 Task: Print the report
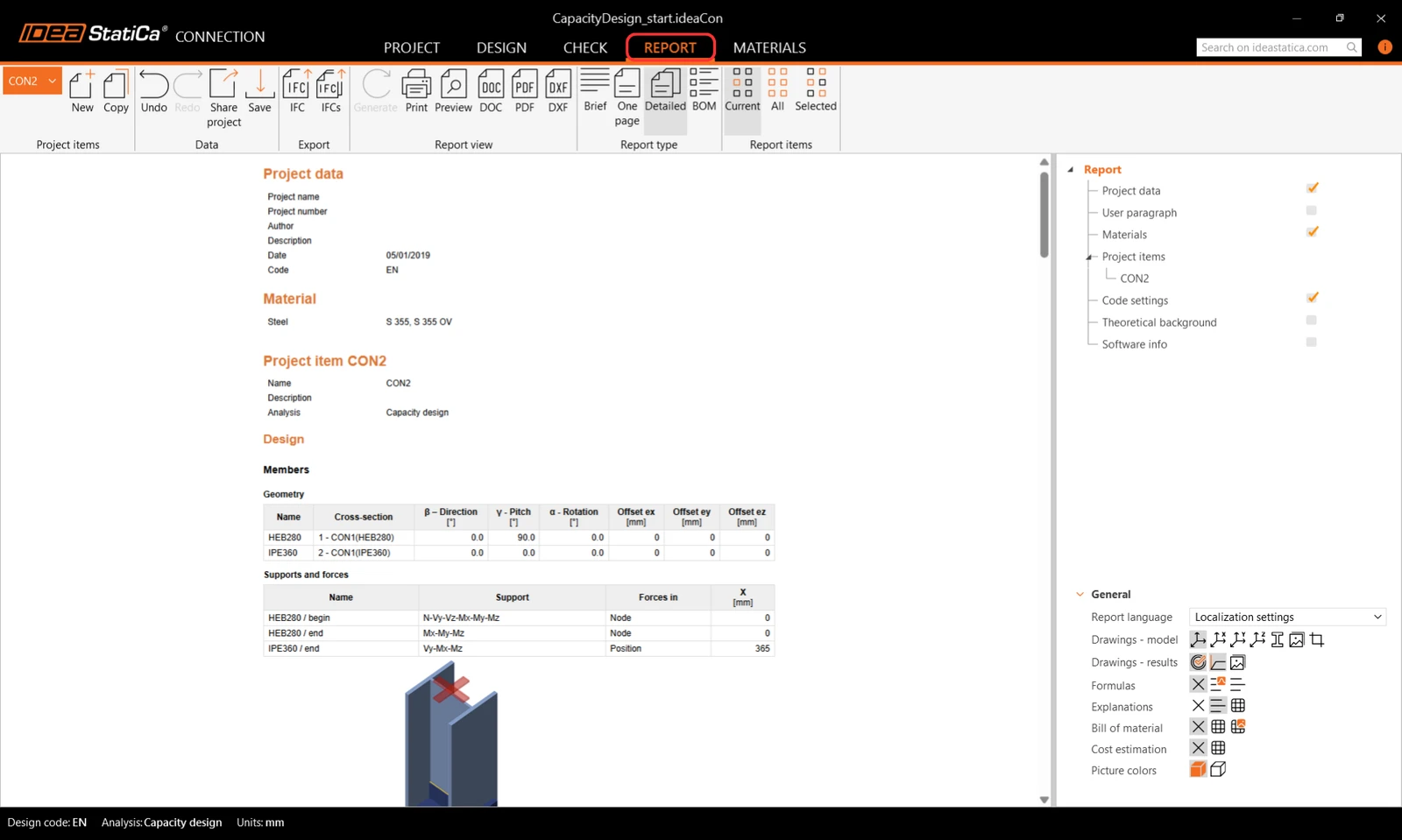(416, 91)
